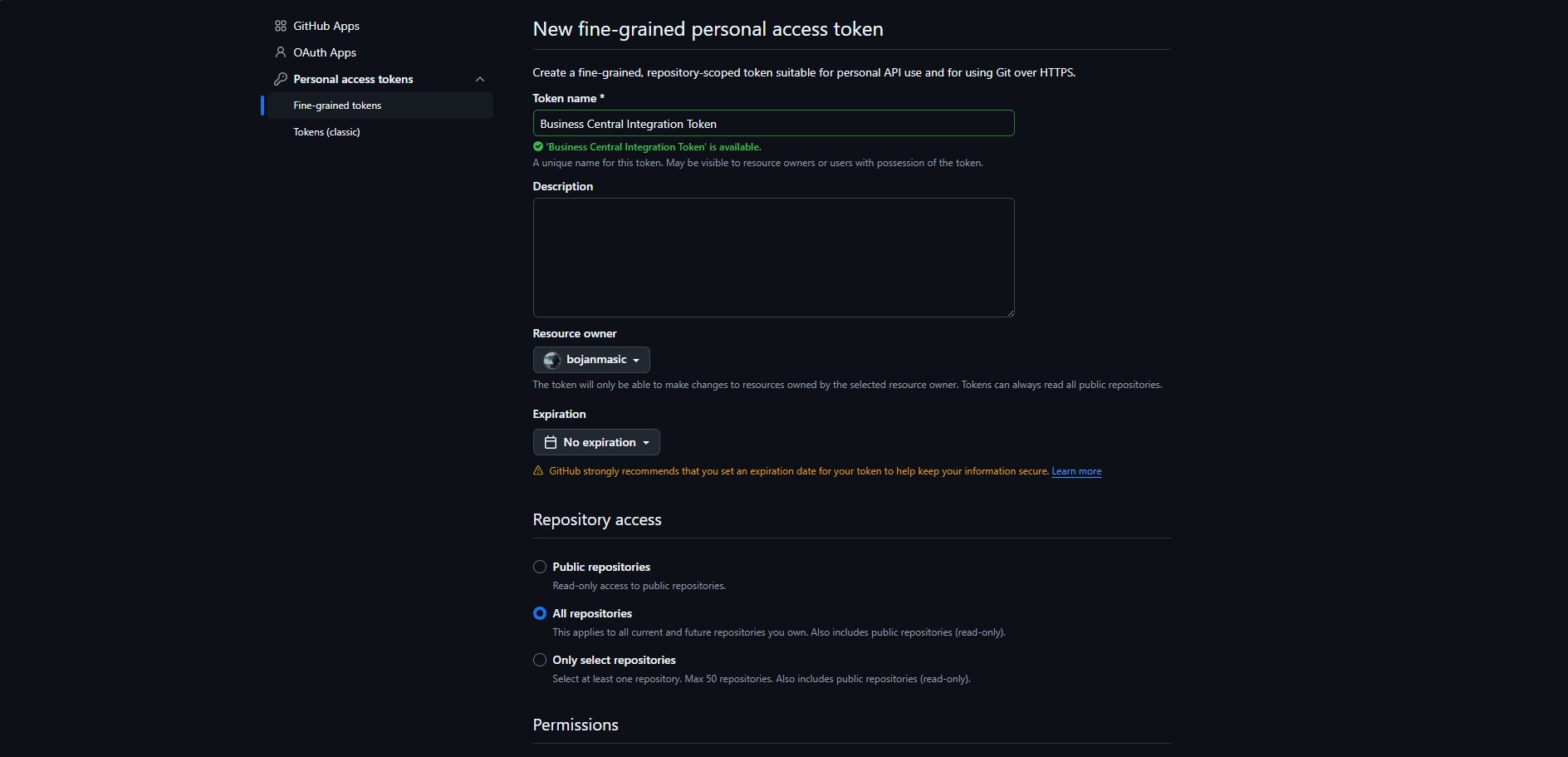Viewport: 1568px width, 757px height.
Task: Click the person icon beside OAuth Apps
Action: pos(281,52)
